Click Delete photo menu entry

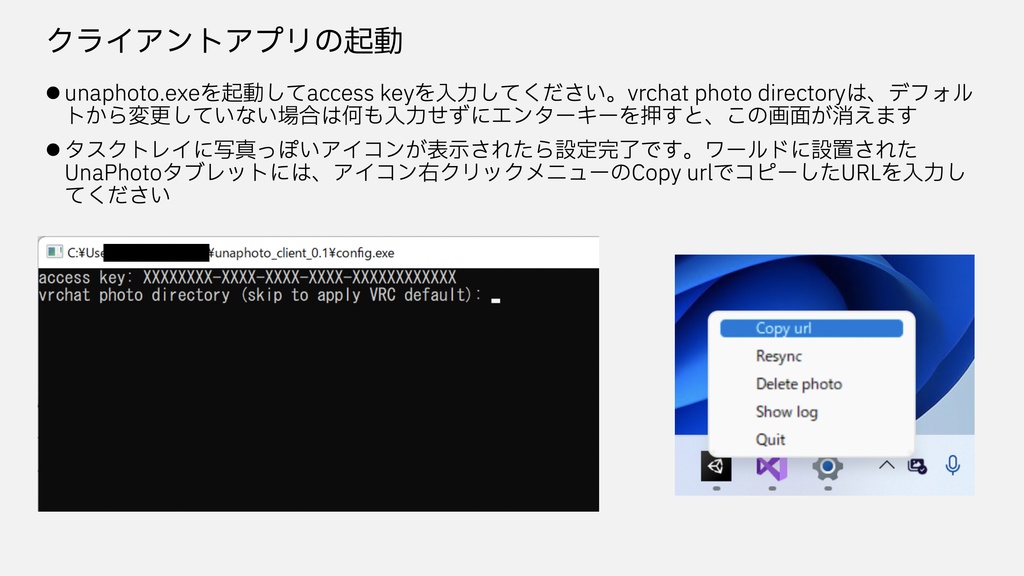pyautogui.click(x=799, y=384)
